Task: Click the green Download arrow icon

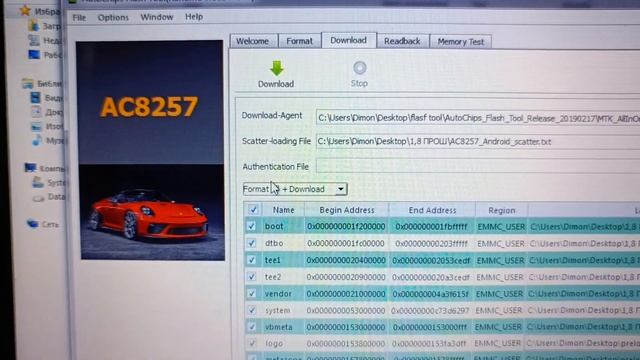Action: (x=276, y=68)
